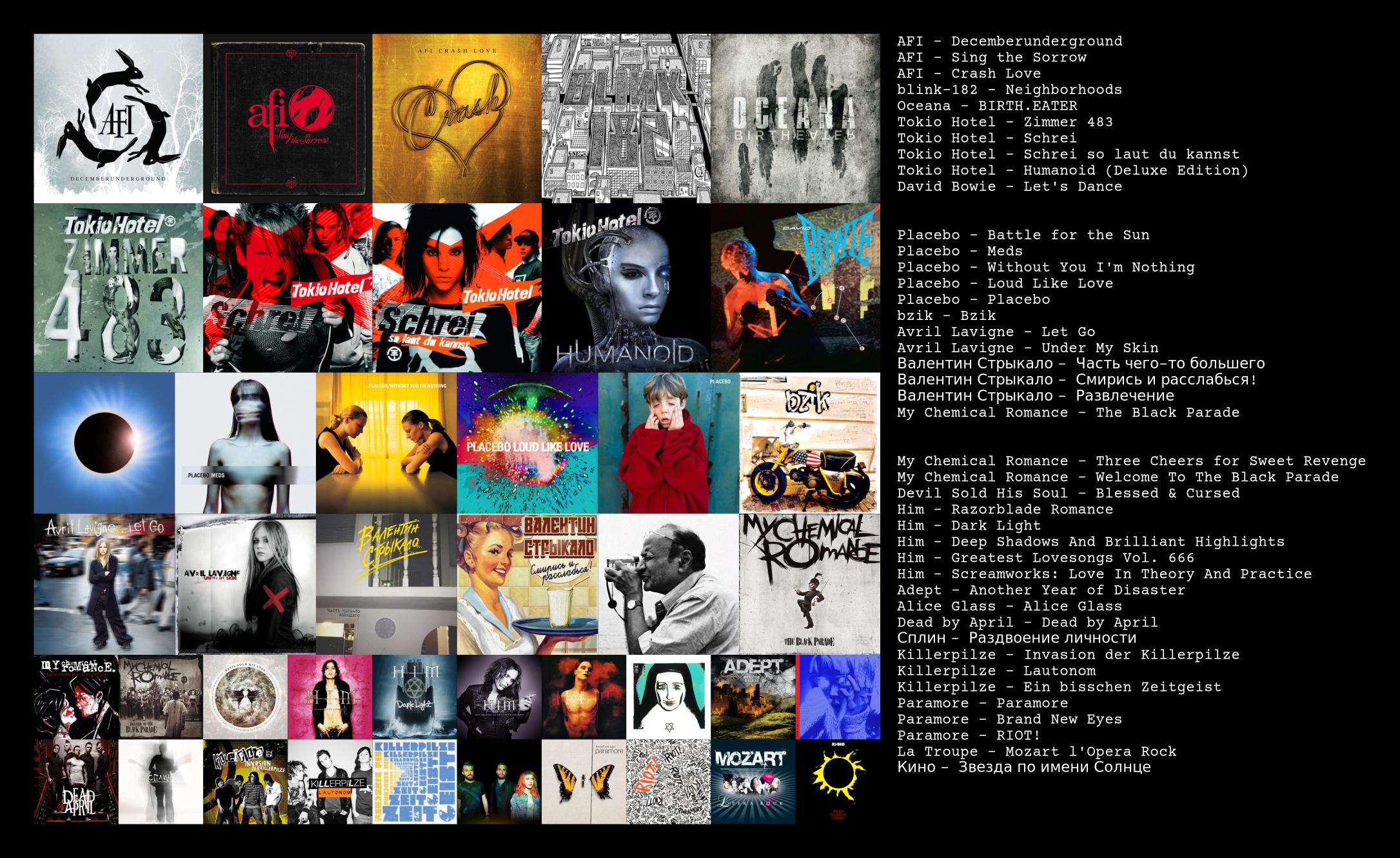This screenshot has width=1400, height=858.
Task: Select the HIM Dark Light tower cover
Action: (x=415, y=697)
